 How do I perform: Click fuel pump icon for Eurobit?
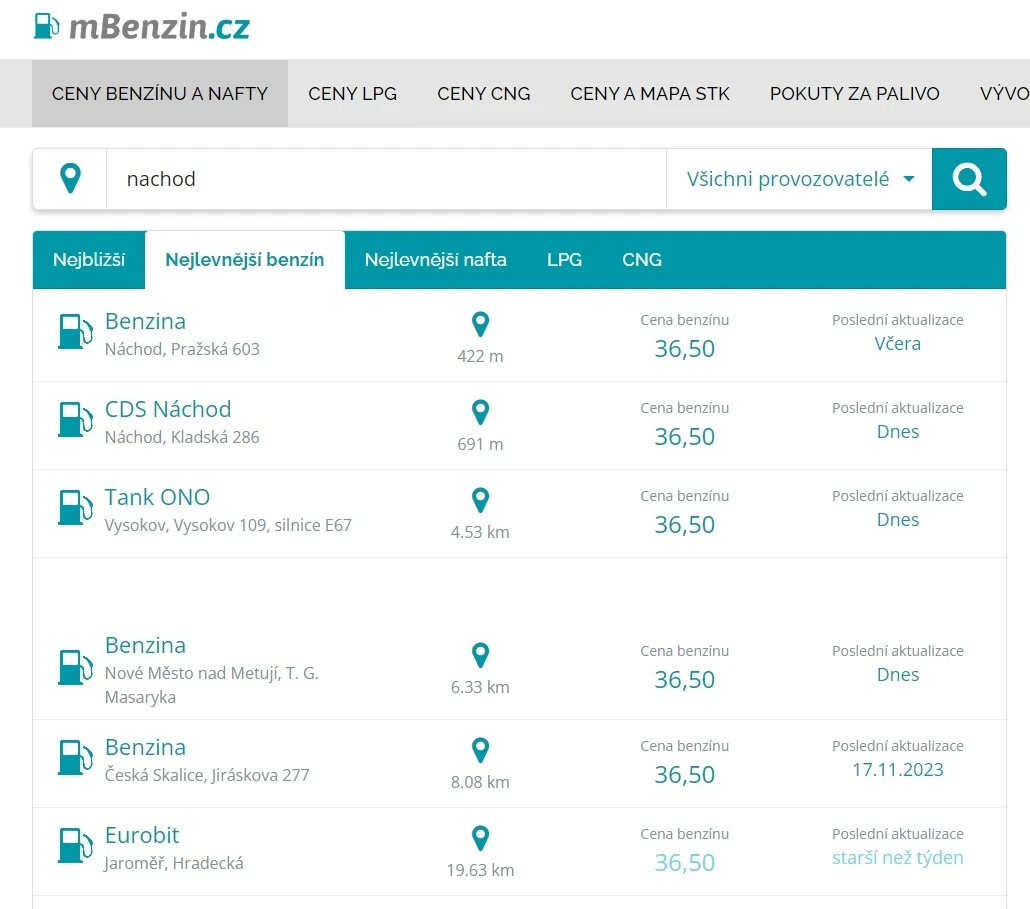coord(76,845)
